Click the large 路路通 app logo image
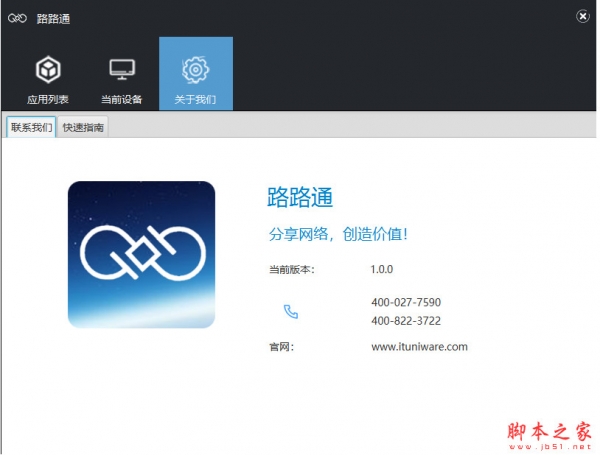This screenshot has height=455, width=600. tap(142, 254)
